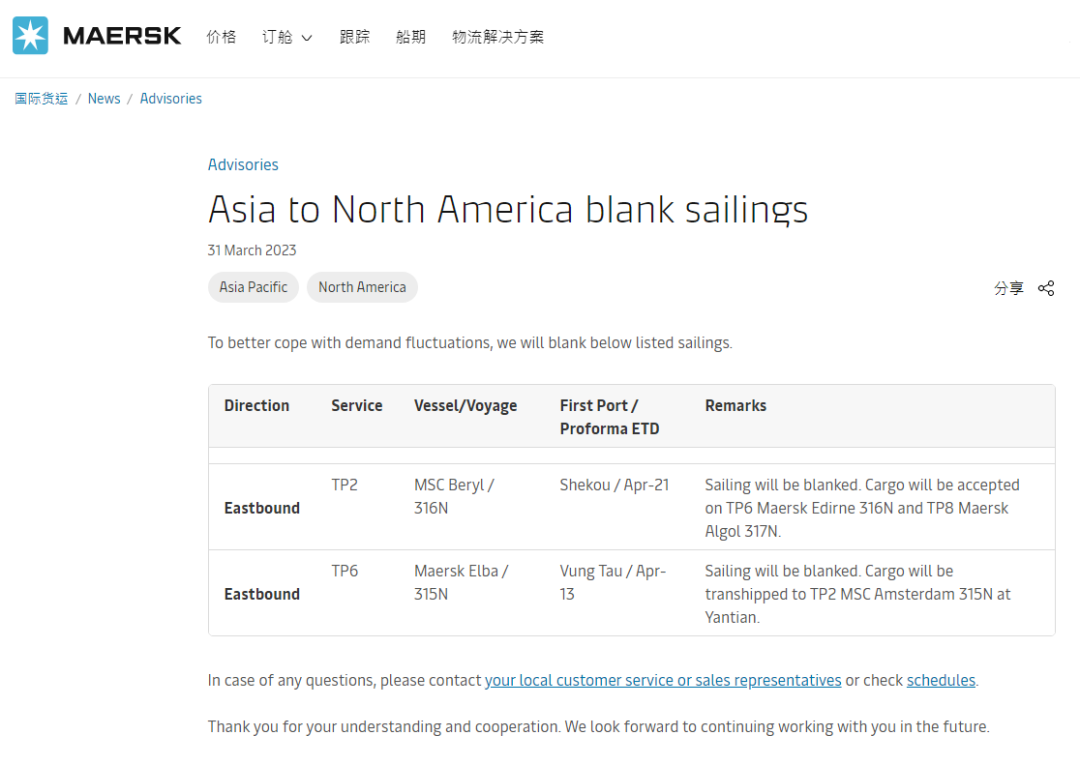
Task: Click the Direction column header
Action: 257,406
